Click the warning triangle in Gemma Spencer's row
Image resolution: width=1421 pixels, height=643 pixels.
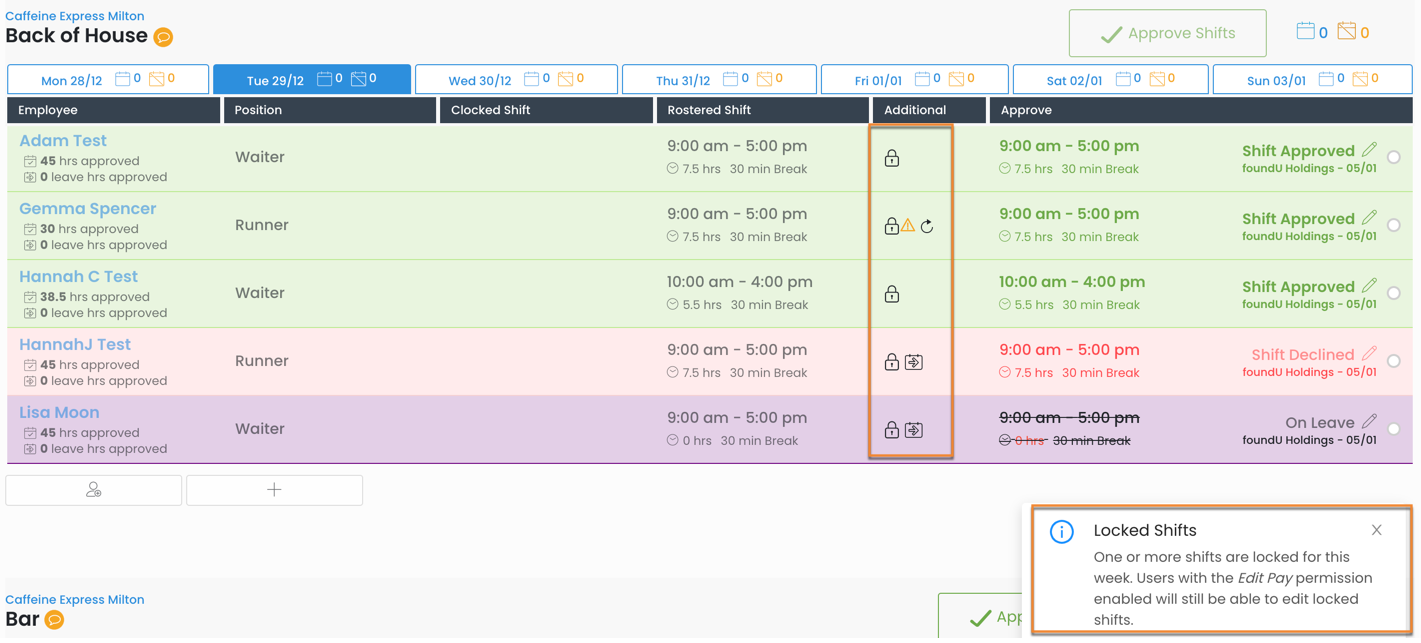point(908,226)
